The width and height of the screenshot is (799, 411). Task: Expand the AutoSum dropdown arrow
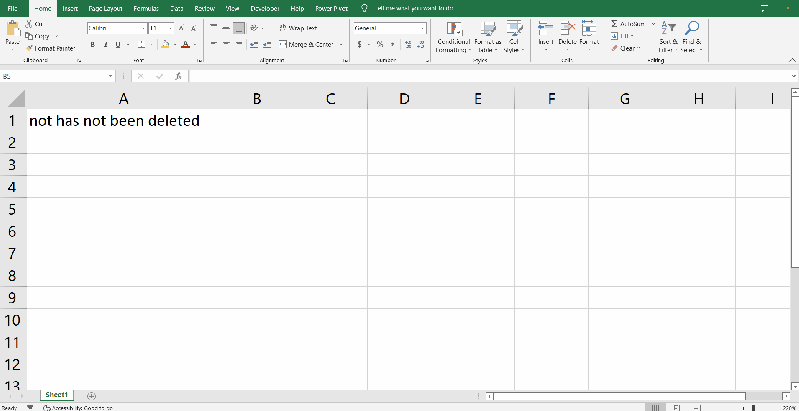(654, 24)
